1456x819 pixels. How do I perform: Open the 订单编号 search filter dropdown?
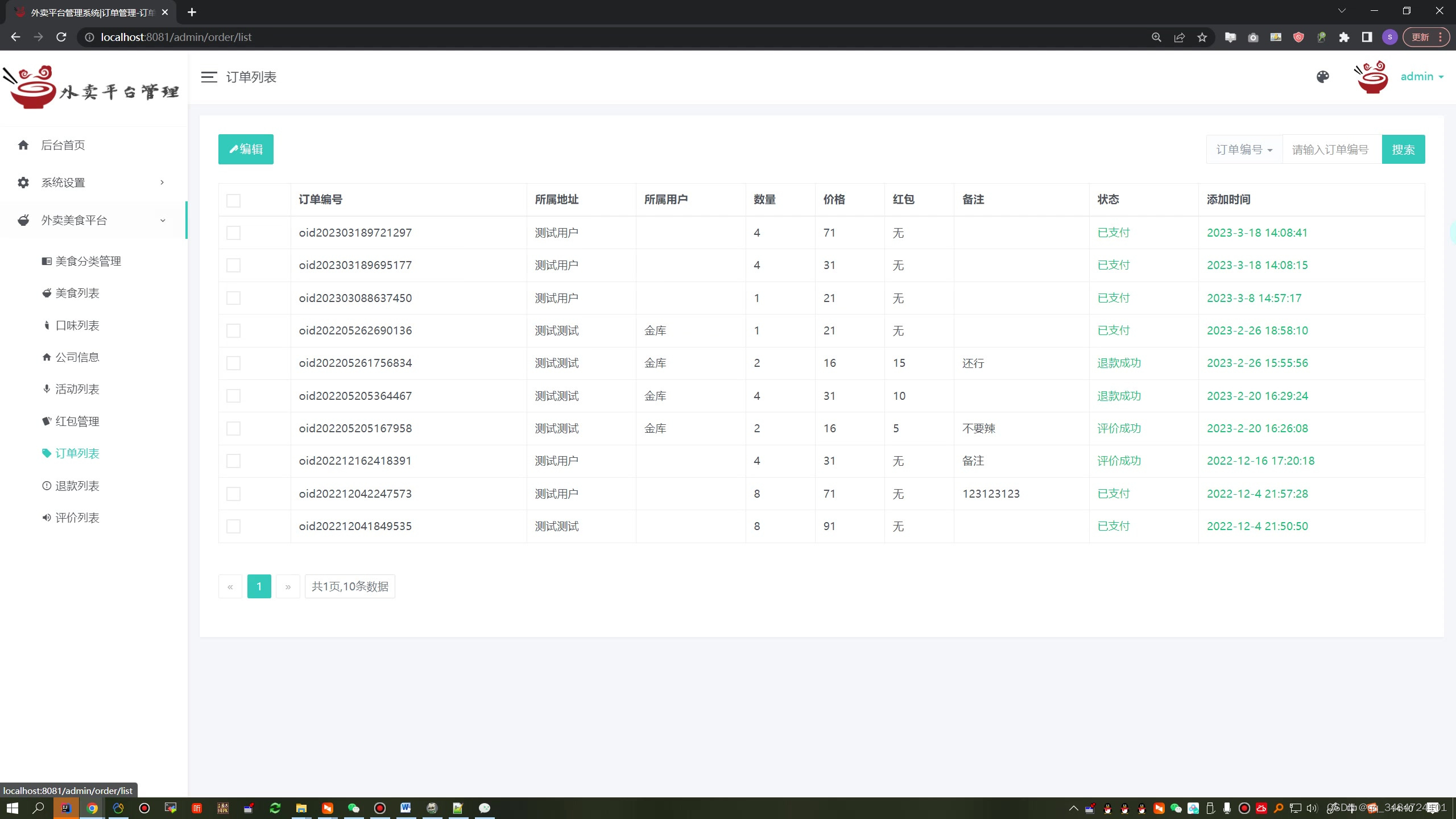pos(1243,149)
